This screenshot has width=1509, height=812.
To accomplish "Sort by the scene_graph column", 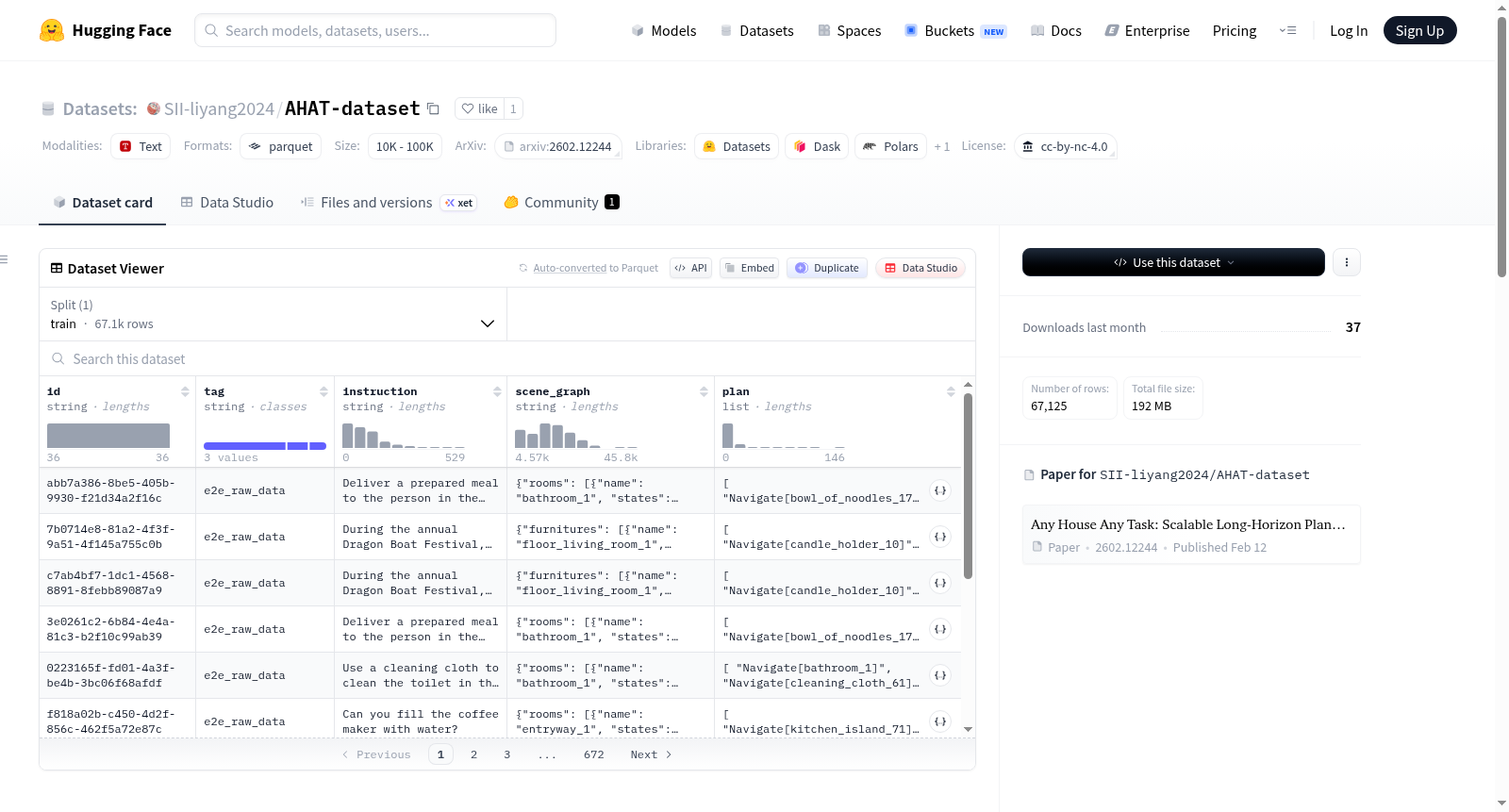I will click(x=704, y=391).
